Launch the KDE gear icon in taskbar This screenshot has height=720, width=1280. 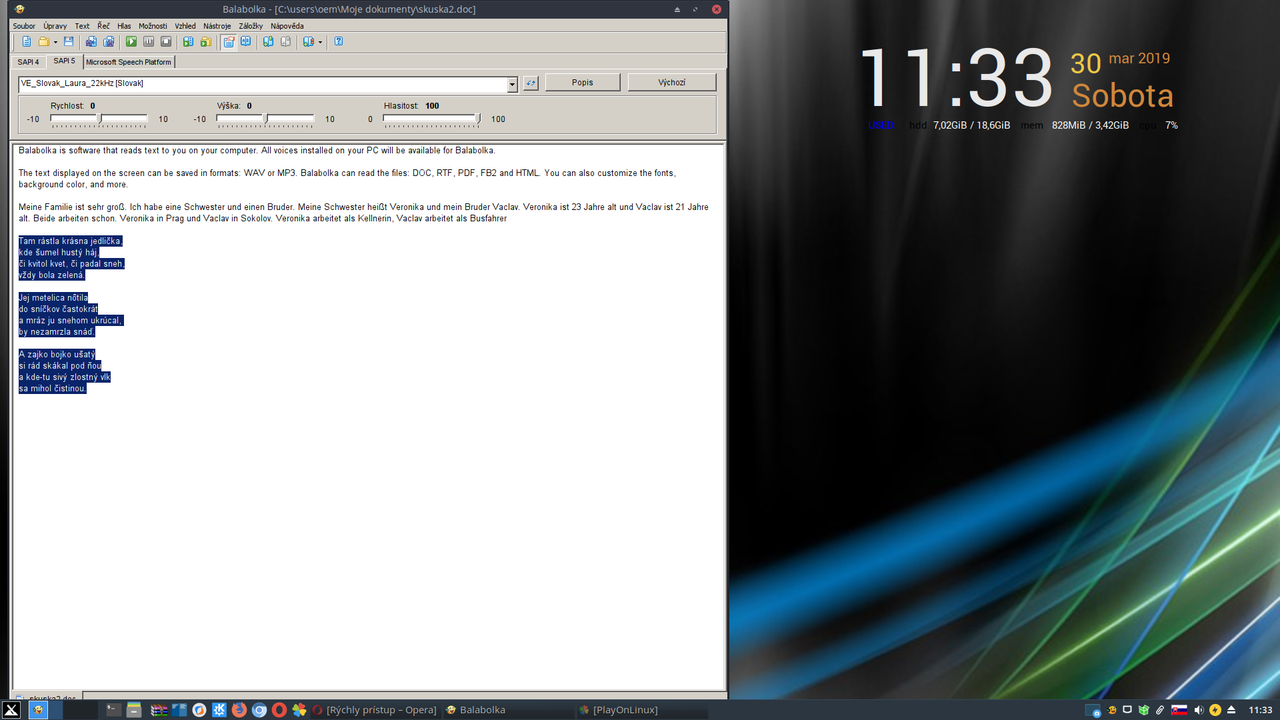(x=219, y=710)
